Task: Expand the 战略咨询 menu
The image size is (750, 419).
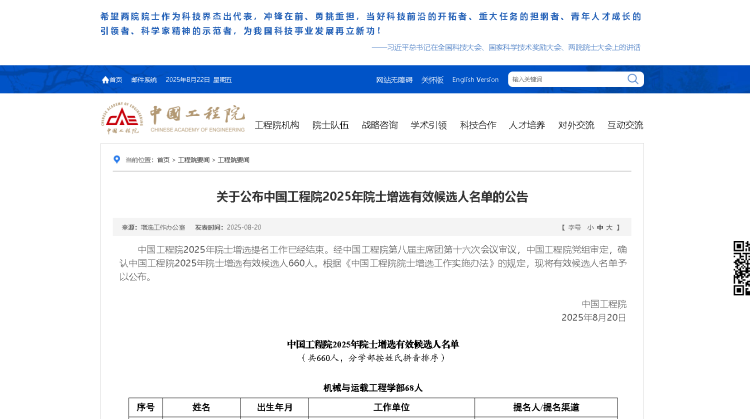Action: pyautogui.click(x=379, y=125)
